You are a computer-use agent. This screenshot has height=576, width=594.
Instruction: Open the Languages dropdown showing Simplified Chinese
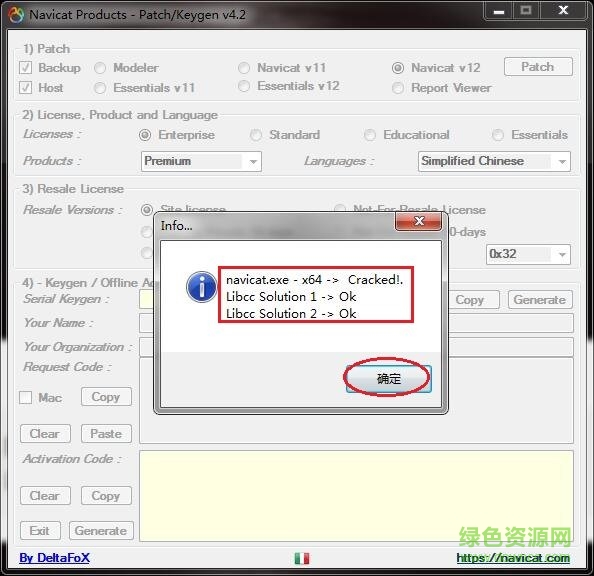(494, 161)
